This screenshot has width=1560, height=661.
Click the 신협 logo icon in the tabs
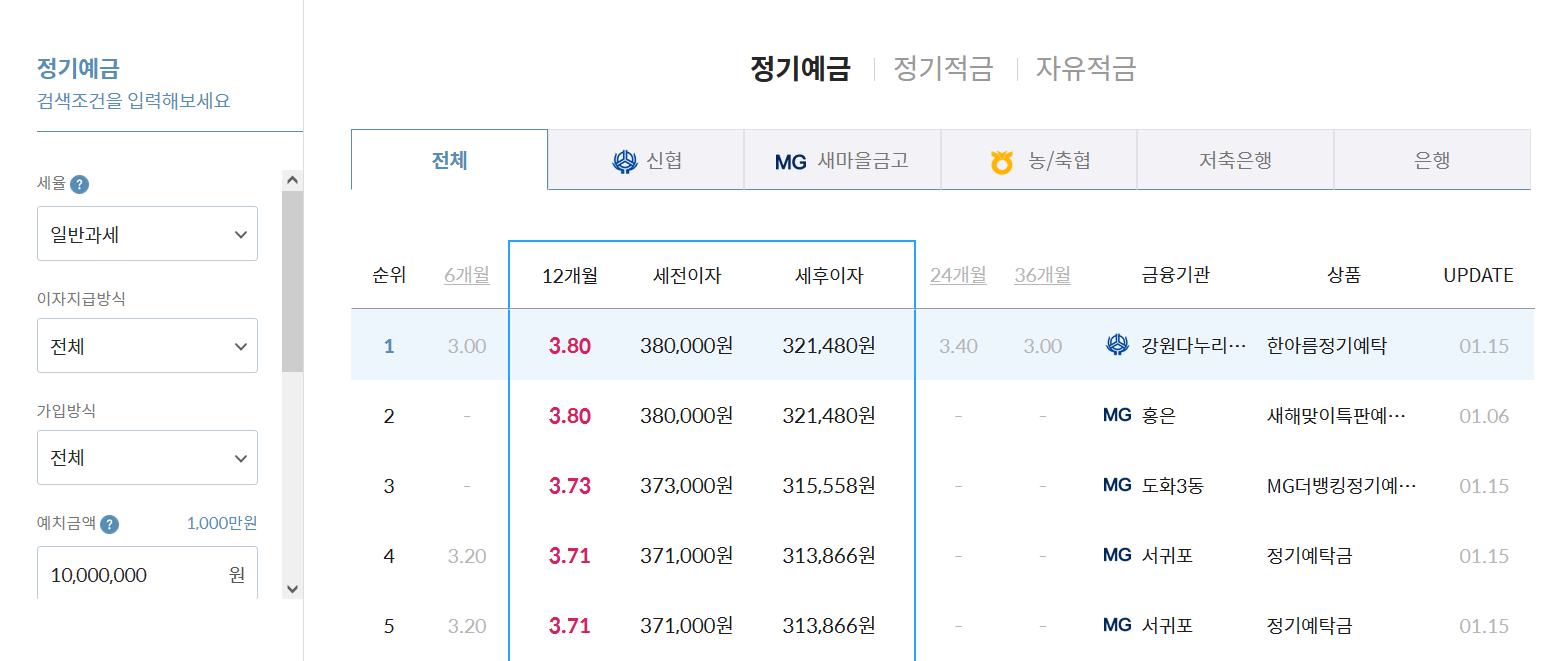(625, 161)
